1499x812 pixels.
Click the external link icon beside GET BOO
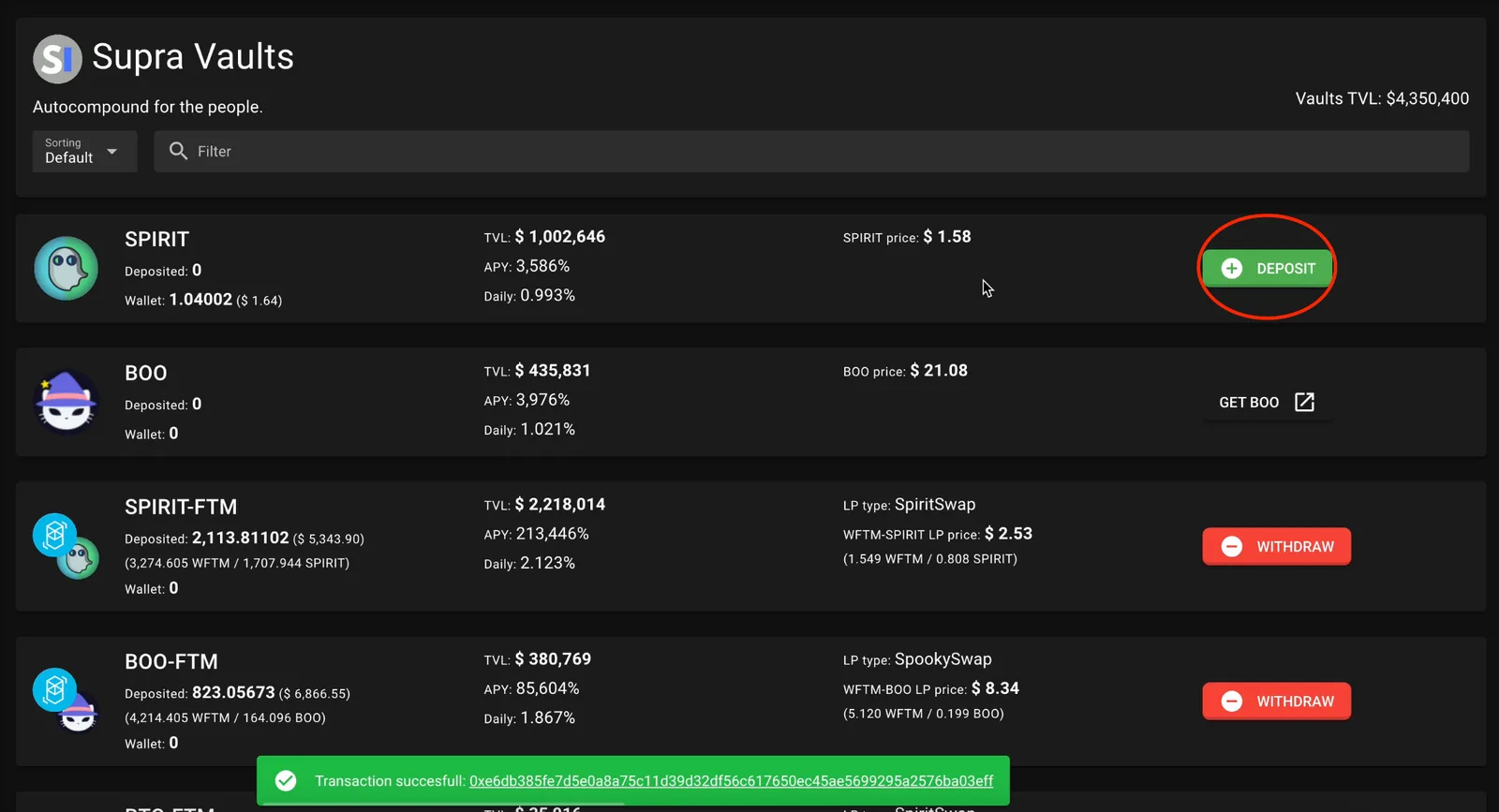click(x=1304, y=402)
